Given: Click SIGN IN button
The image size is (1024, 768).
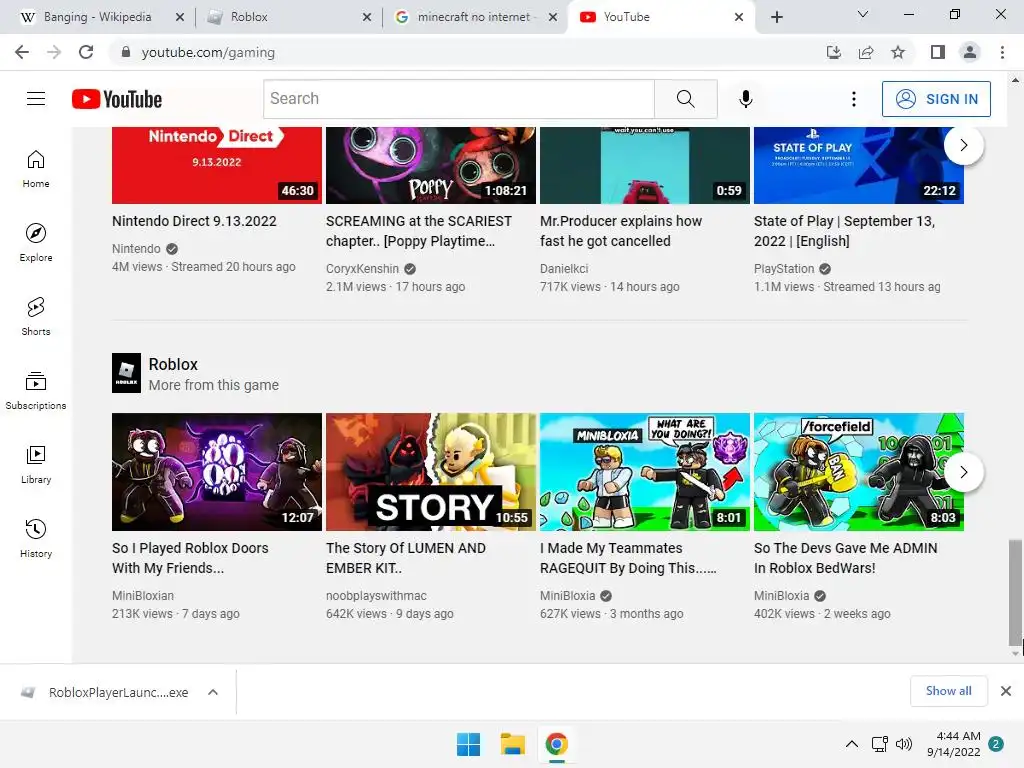Looking at the screenshot, I should coord(936,99).
